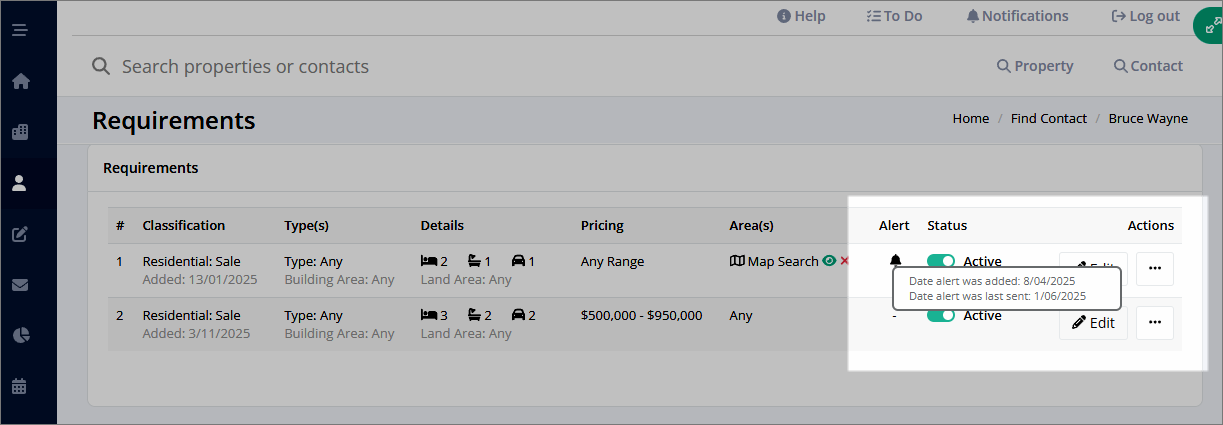Open the calendar icon in sidebar
The image size is (1223, 425).
[x=19, y=386]
